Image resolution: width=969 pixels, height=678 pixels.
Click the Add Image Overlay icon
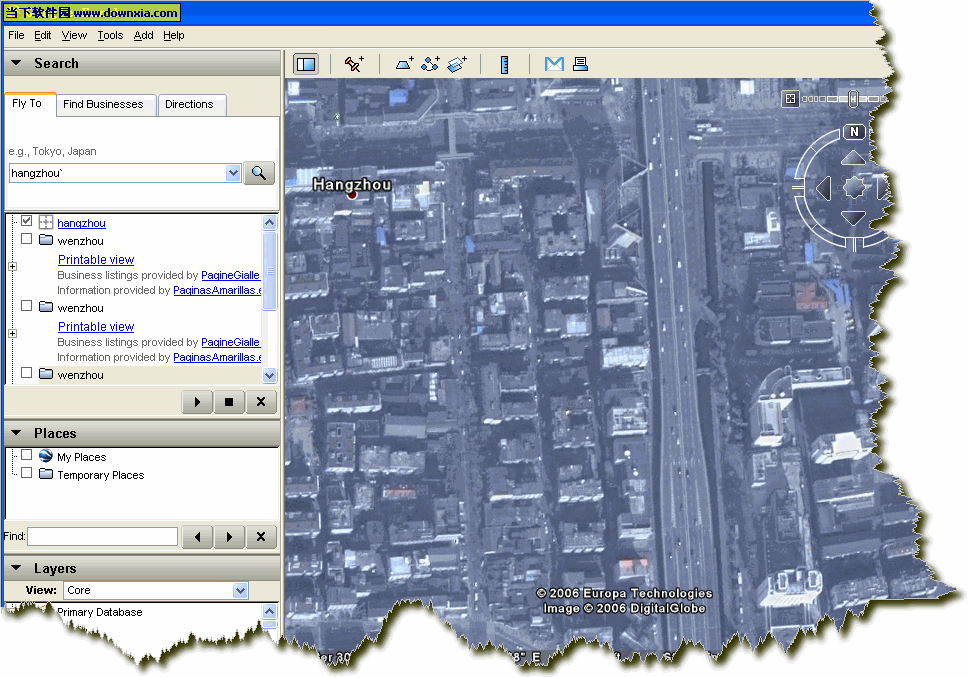click(x=457, y=64)
